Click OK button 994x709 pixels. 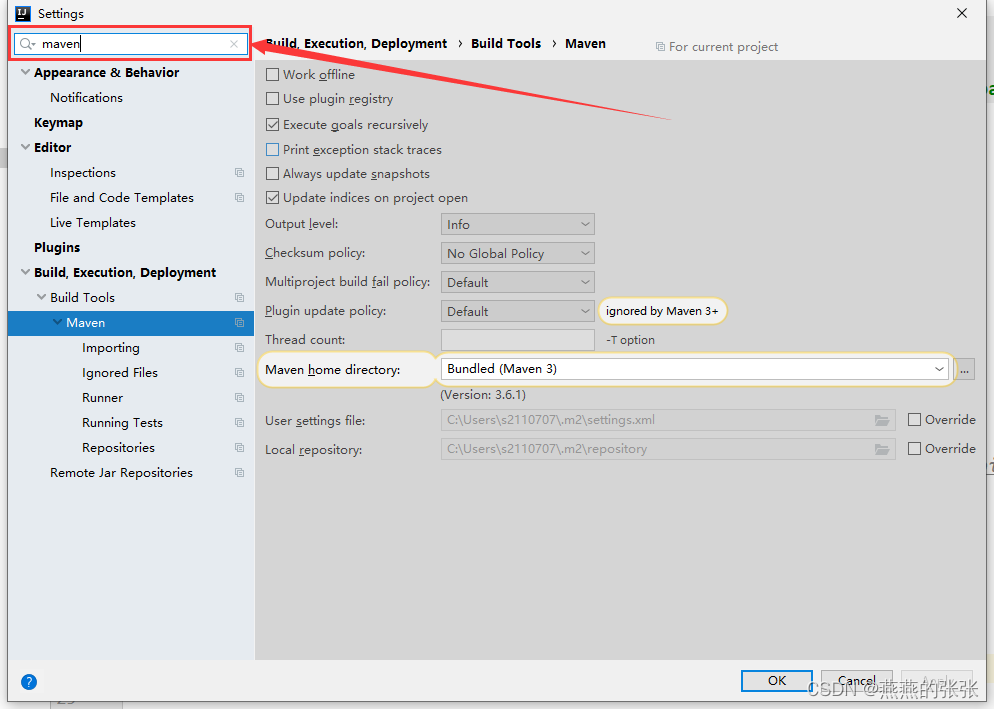(x=777, y=680)
